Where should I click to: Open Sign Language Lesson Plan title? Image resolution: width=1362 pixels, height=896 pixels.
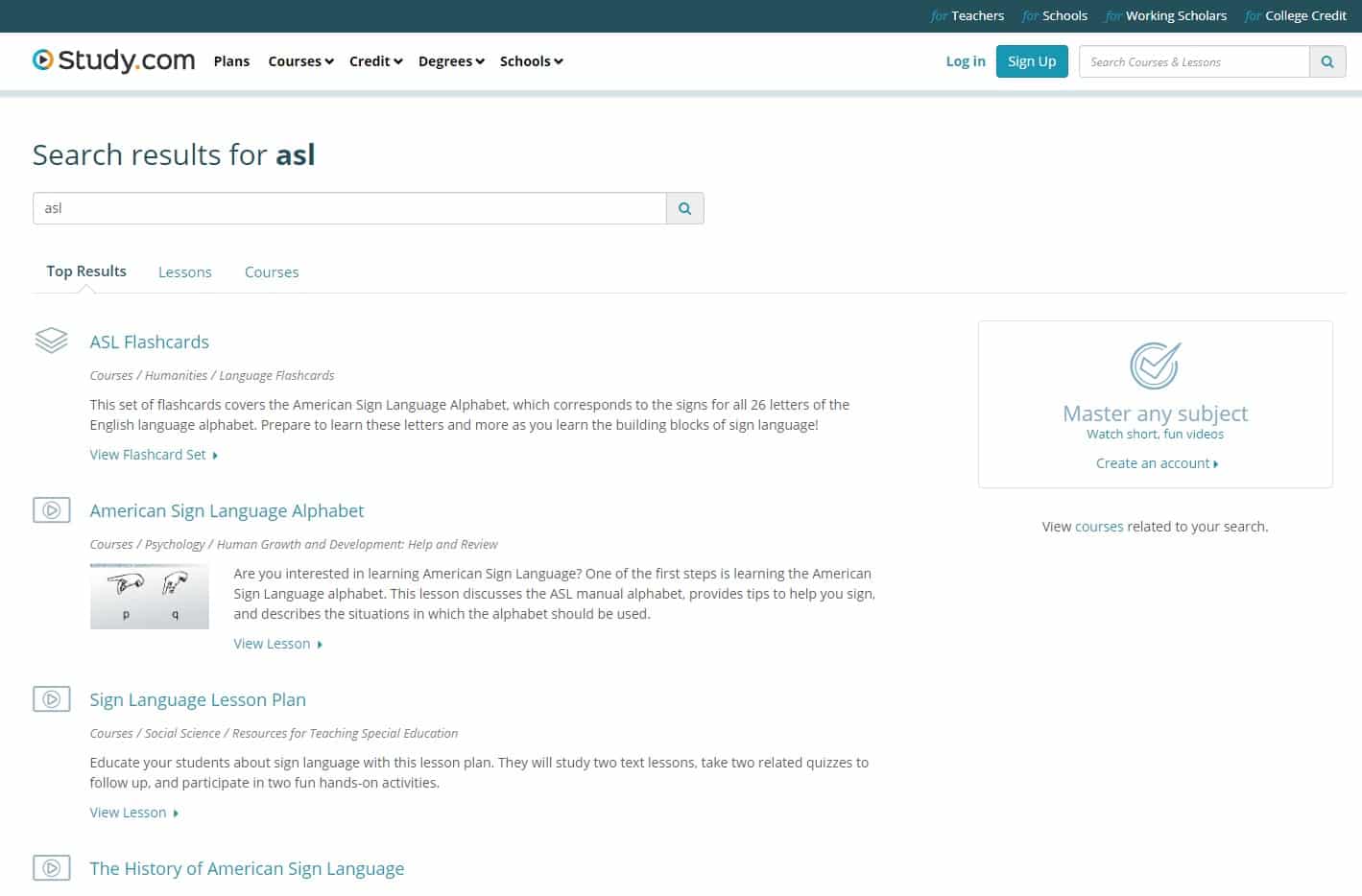(x=198, y=699)
